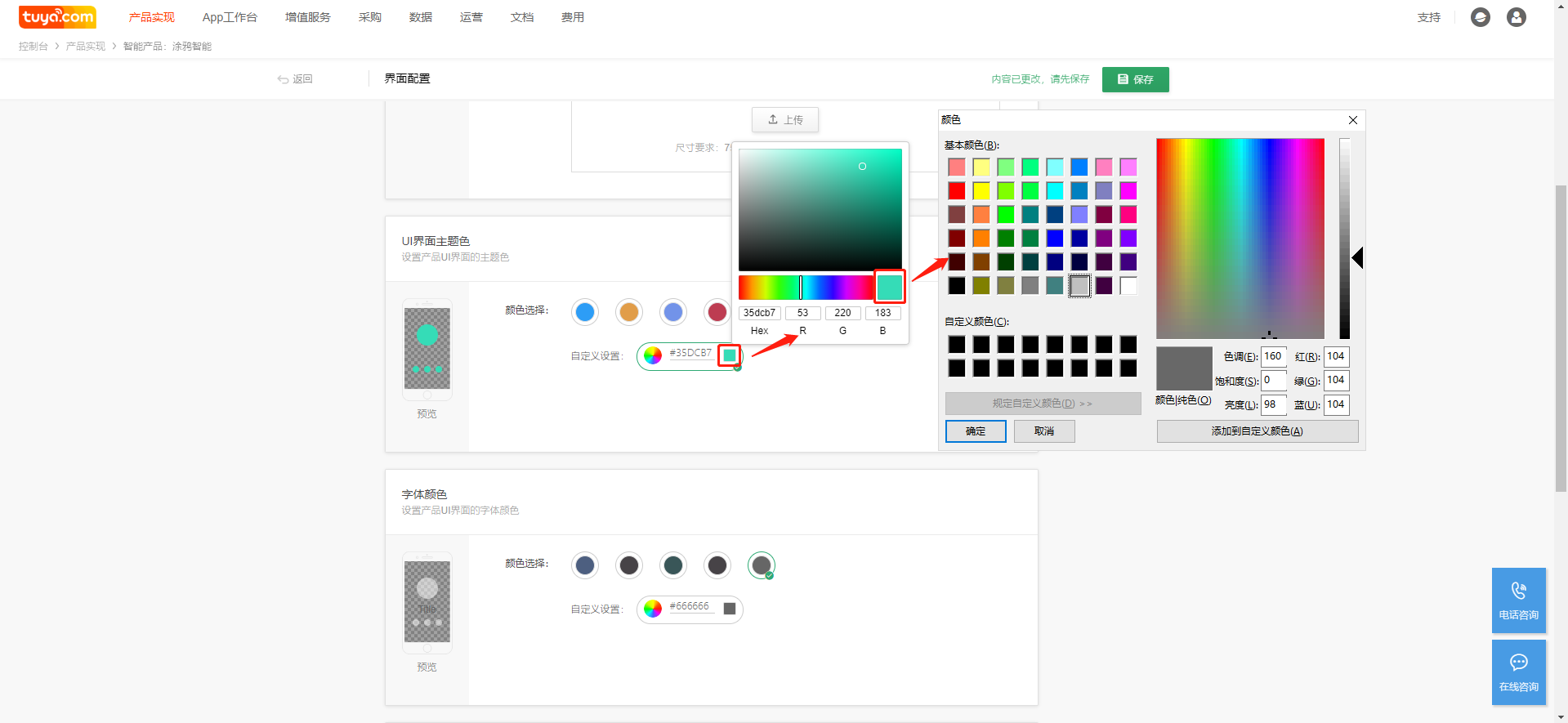The image size is (1568, 723).
Task: Click the gray swatch beside #666666
Action: (x=730, y=609)
